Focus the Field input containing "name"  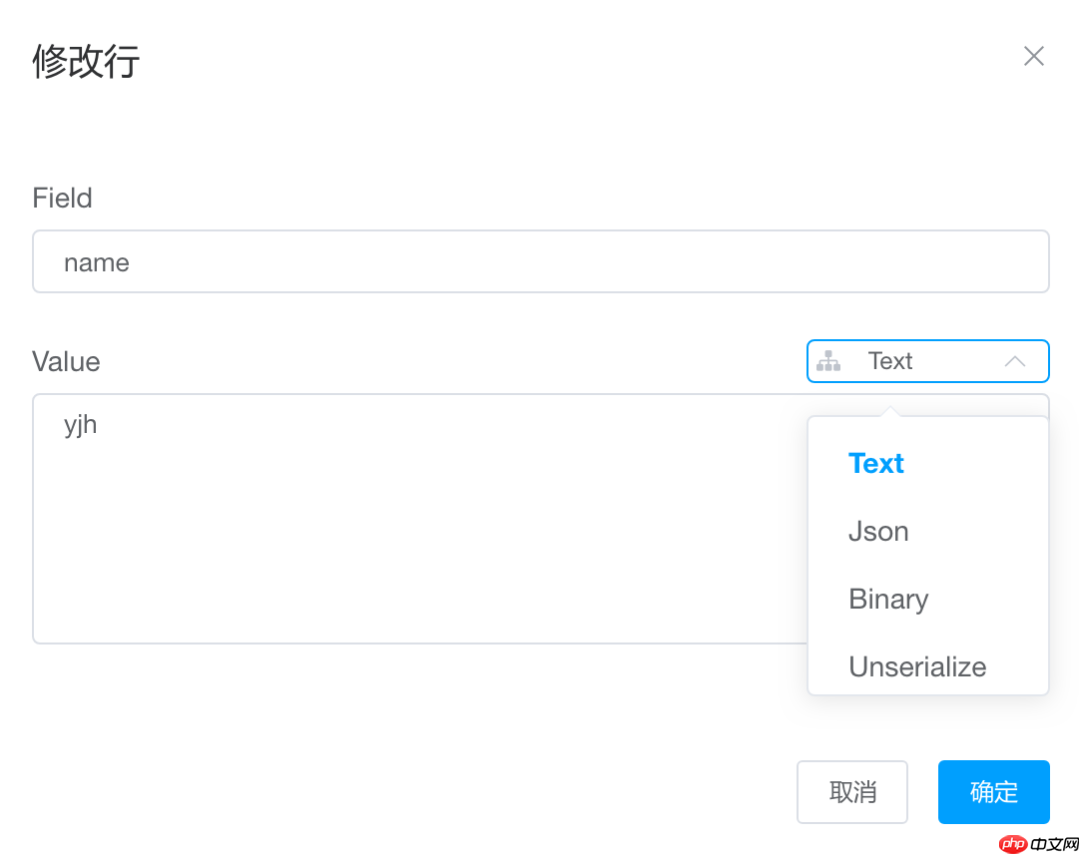coord(540,262)
